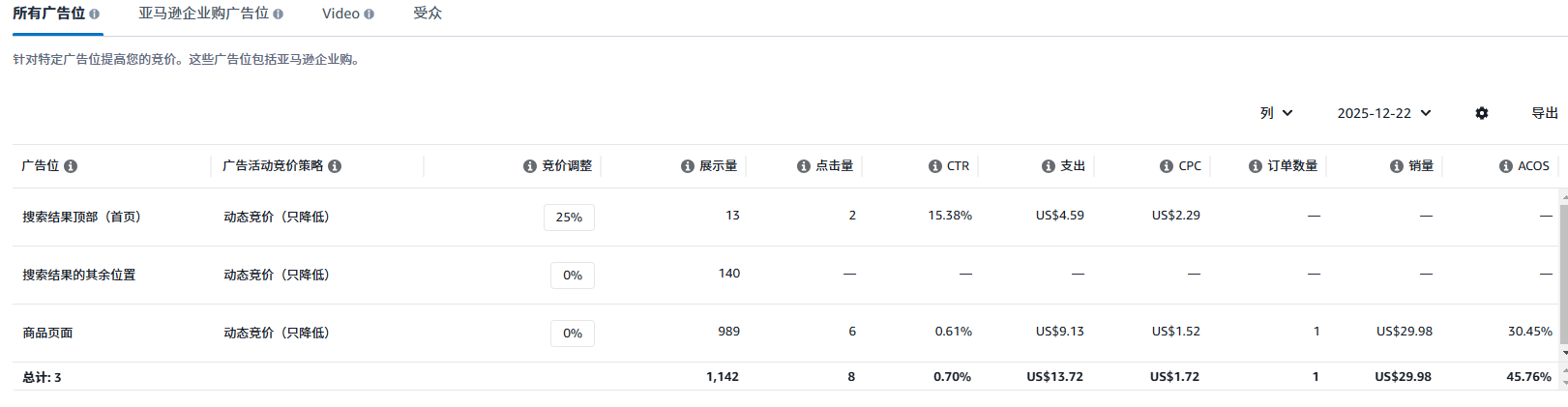Open the 亚马逊企业购广告位 tab
The width and height of the screenshot is (1568, 407).
203,14
